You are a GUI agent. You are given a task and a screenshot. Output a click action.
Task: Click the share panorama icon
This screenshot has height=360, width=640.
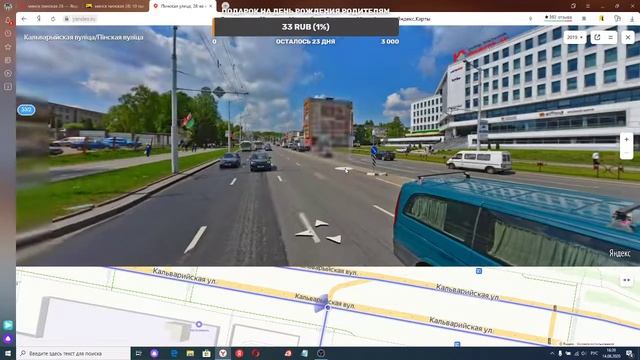coord(598,38)
